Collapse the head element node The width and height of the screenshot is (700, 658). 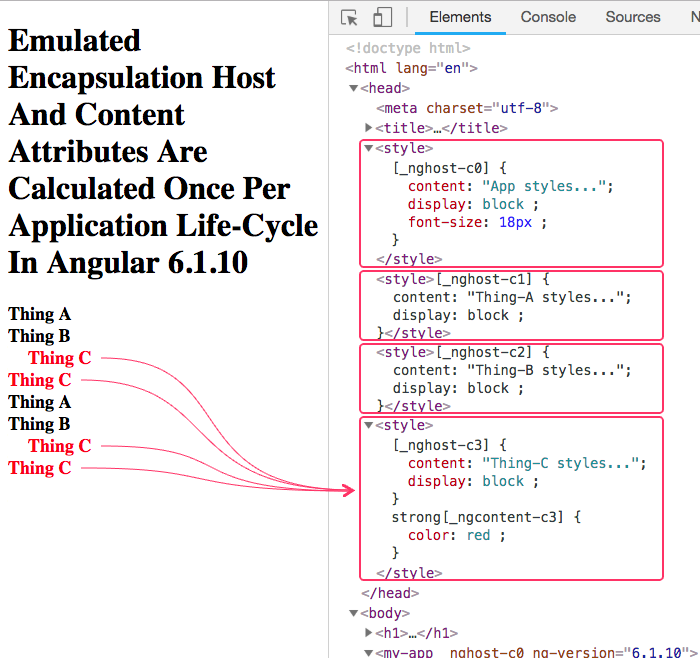point(353,88)
